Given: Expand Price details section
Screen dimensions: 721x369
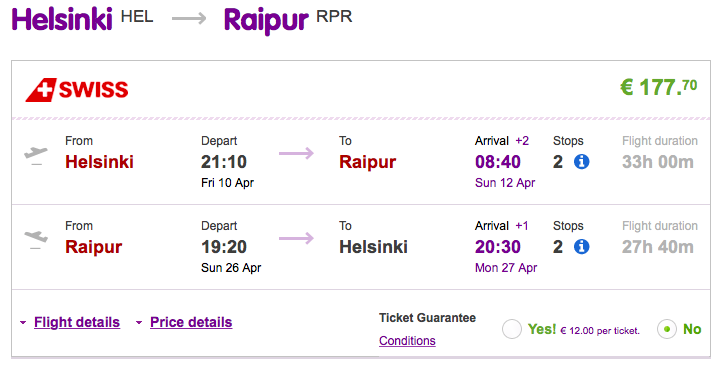Looking at the screenshot, I should 191,322.
